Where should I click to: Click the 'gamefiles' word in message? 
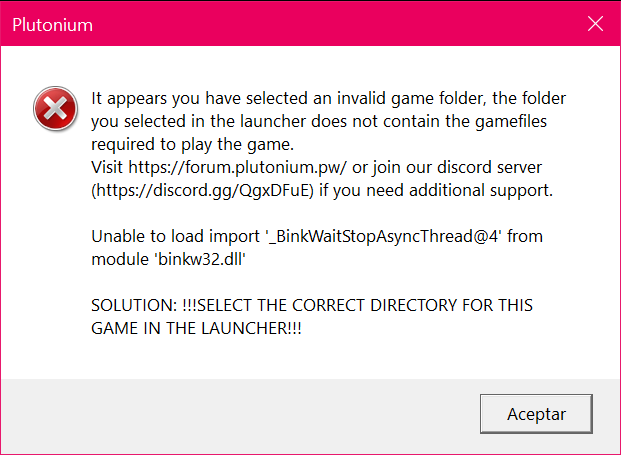pos(511,122)
